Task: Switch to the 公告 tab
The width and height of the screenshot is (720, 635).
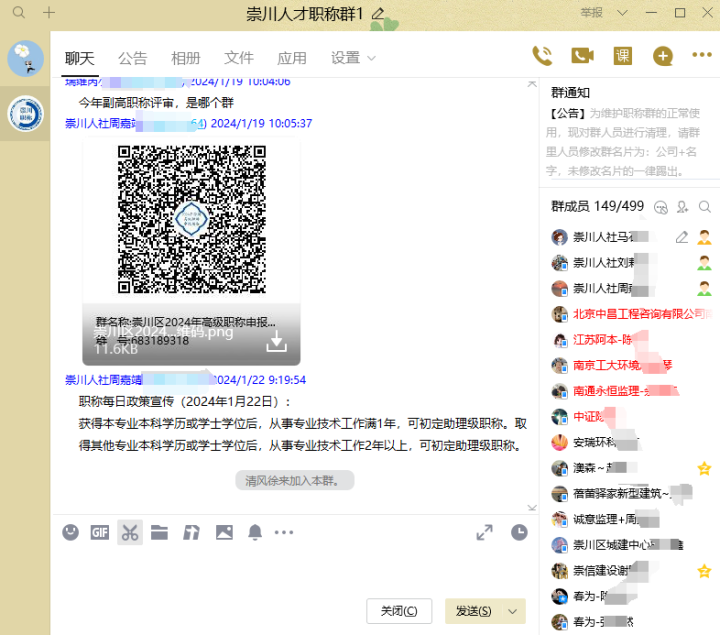Action: click(132, 58)
